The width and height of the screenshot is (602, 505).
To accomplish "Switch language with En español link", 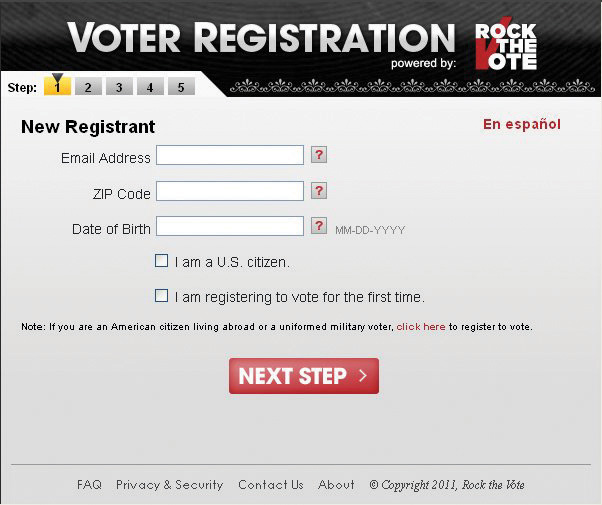I will pos(522,124).
